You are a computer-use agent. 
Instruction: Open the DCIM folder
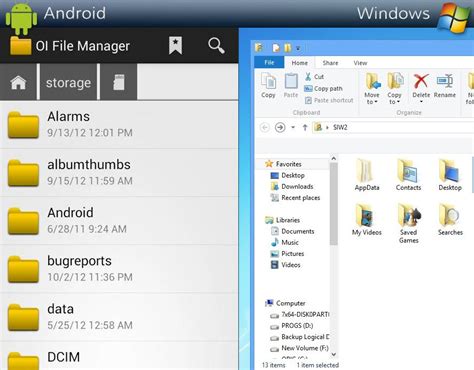(119, 356)
